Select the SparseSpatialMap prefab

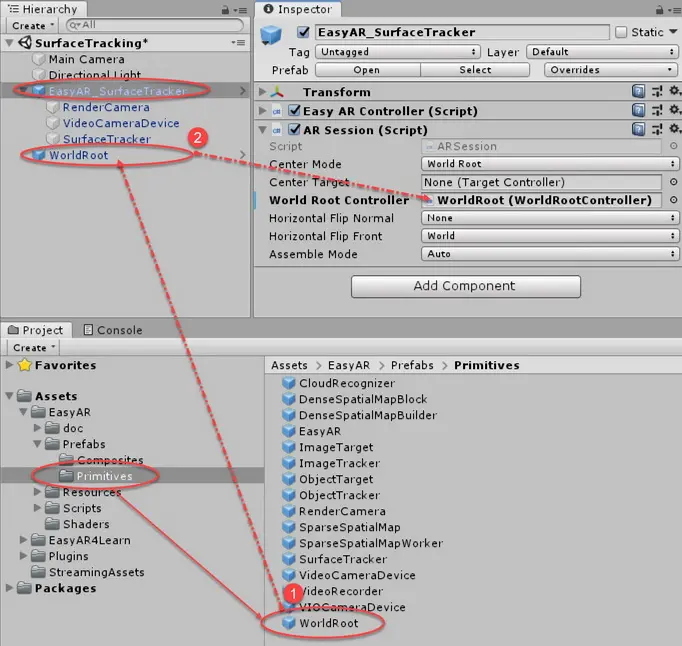341,527
